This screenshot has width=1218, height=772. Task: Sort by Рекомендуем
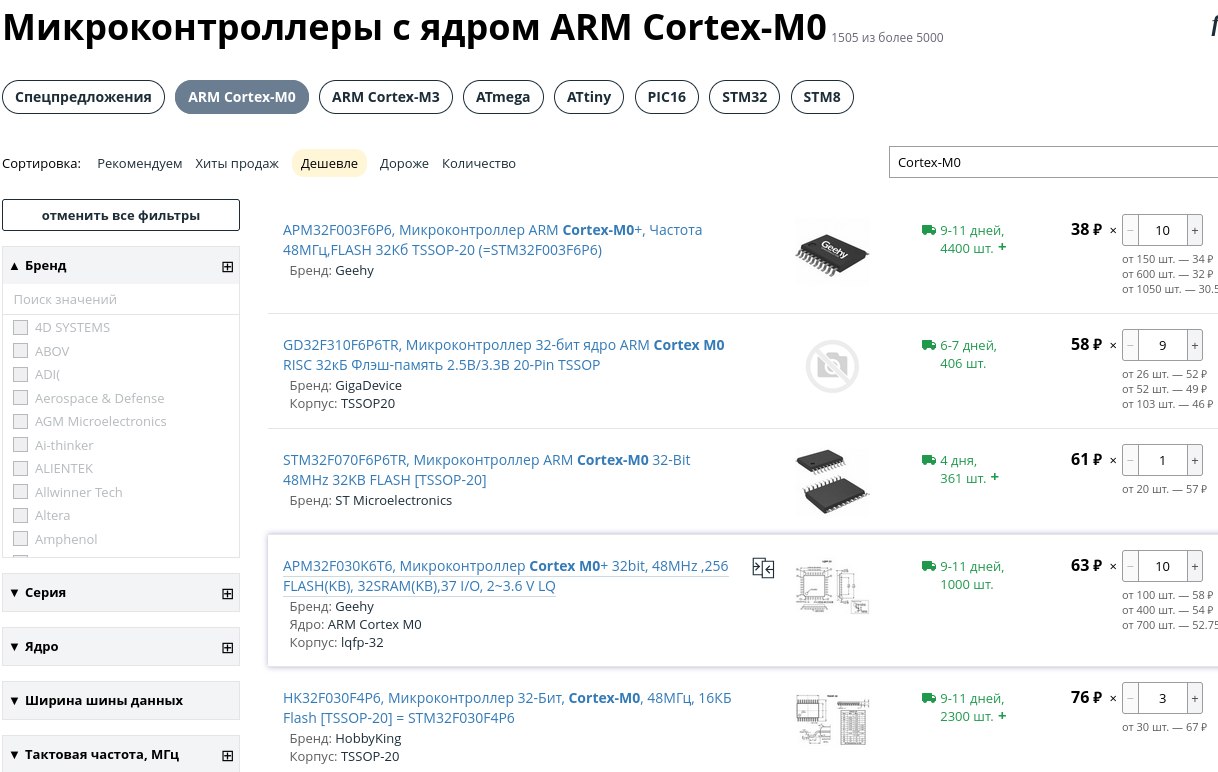[x=140, y=163]
